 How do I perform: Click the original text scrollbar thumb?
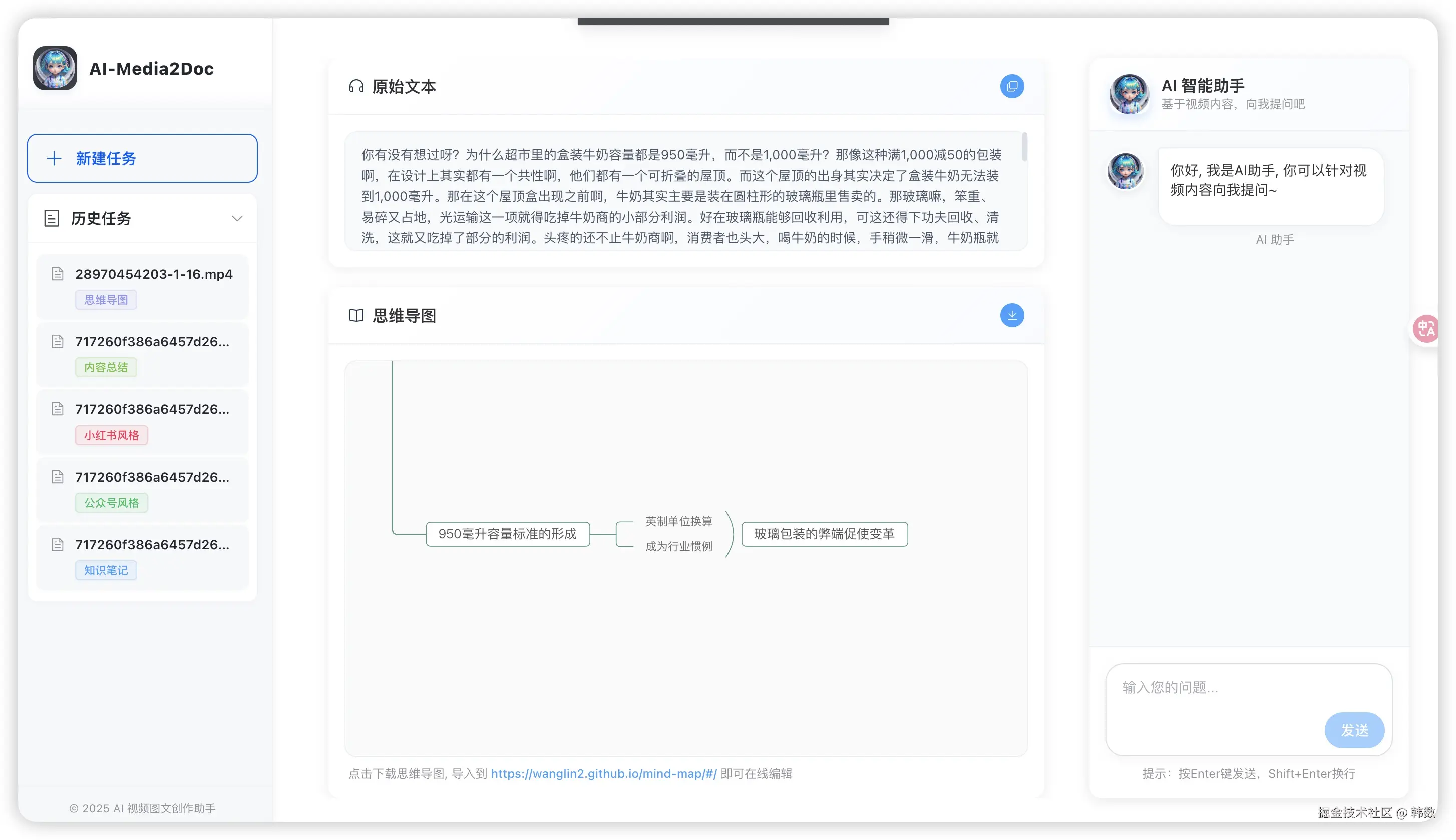1024,147
